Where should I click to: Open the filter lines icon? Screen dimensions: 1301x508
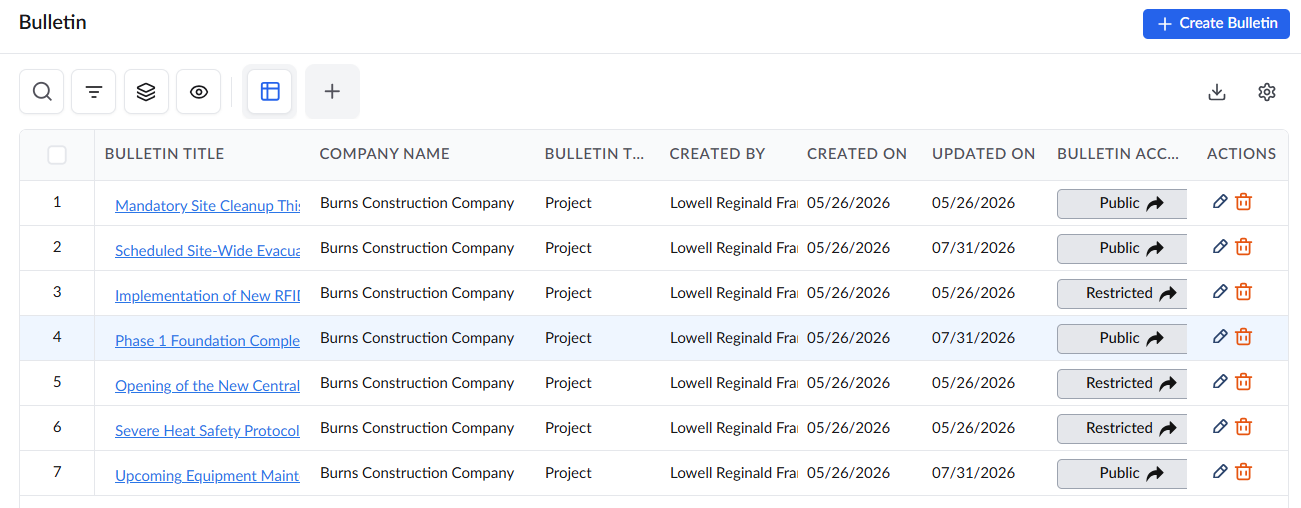tap(94, 92)
